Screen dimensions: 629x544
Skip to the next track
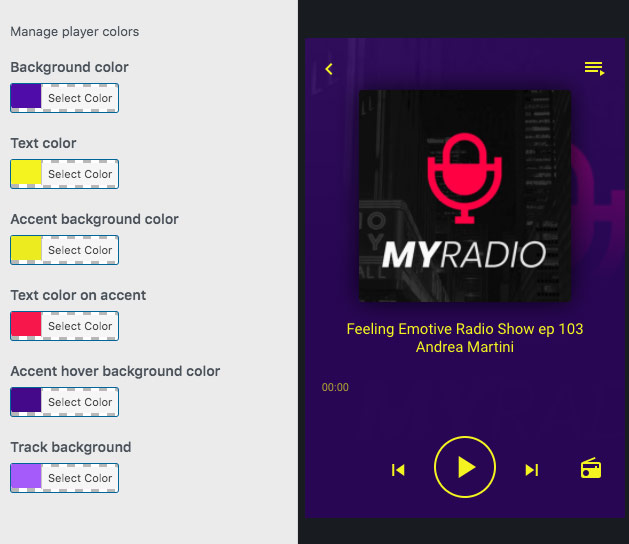click(x=532, y=470)
